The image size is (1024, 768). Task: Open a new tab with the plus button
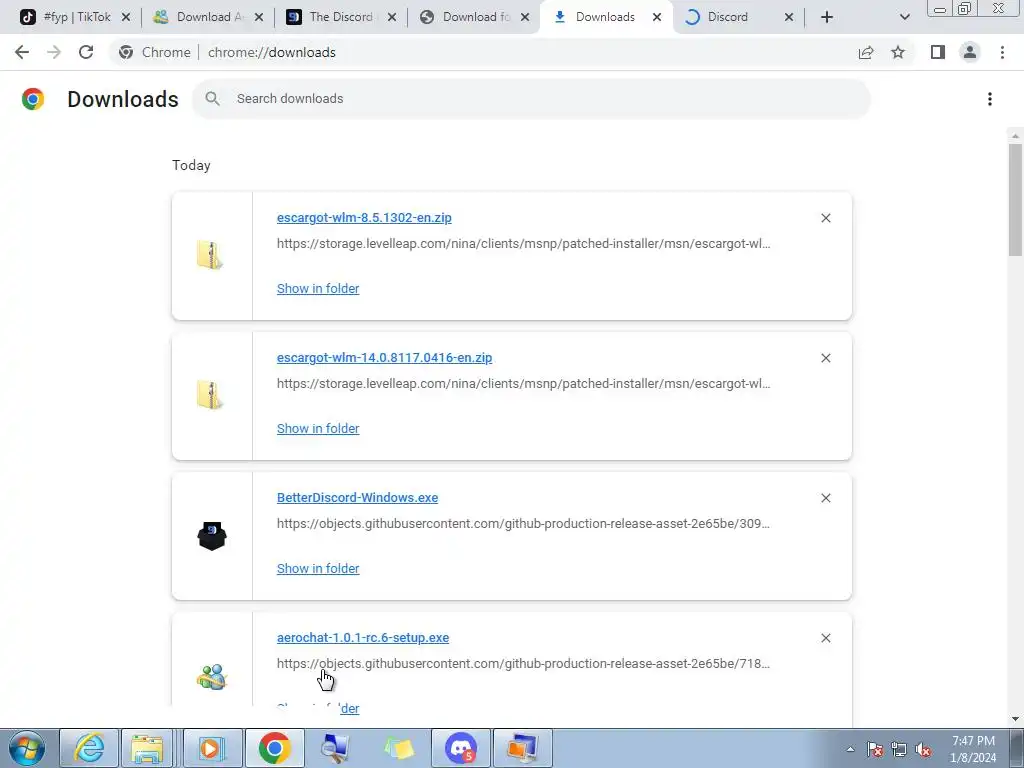click(x=827, y=17)
